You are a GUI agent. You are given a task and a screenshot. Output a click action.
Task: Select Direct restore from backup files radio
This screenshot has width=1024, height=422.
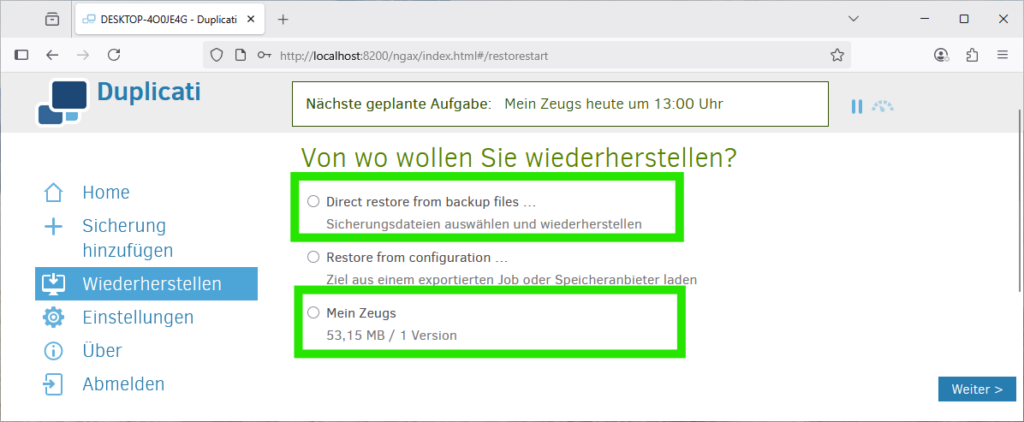(x=313, y=201)
